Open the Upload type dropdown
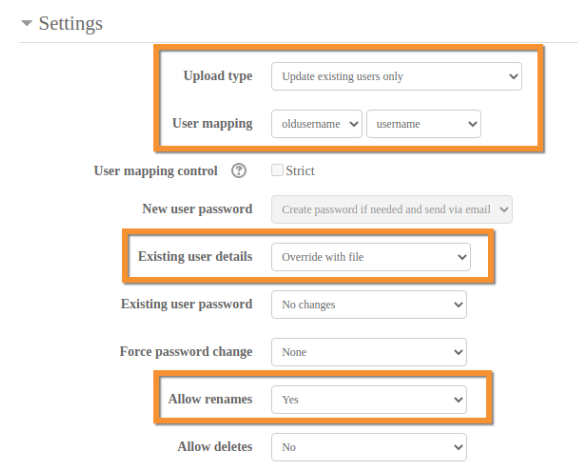578x474 pixels. point(396,76)
